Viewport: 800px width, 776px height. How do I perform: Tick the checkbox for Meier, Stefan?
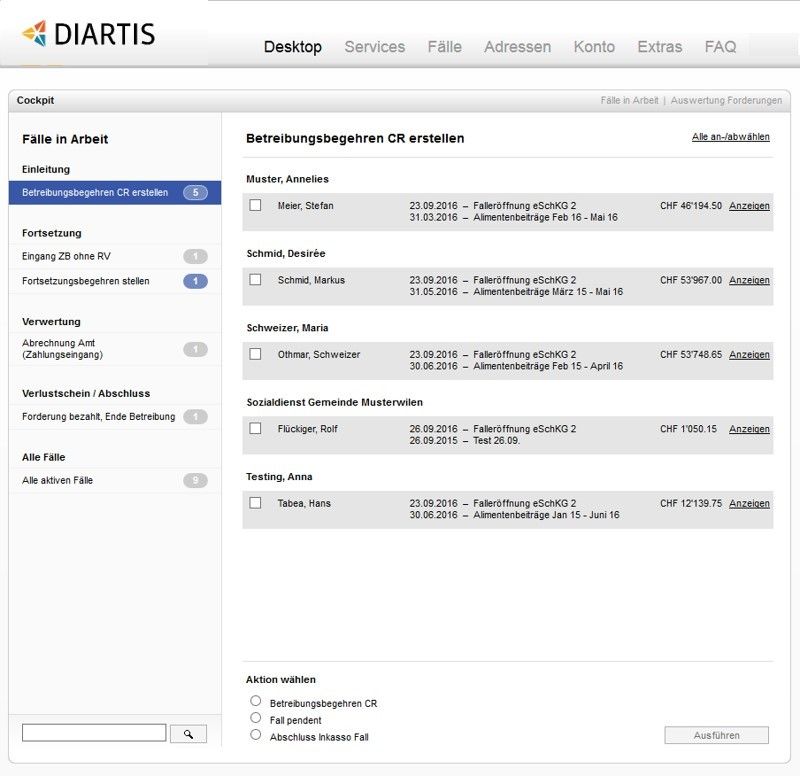(255, 205)
